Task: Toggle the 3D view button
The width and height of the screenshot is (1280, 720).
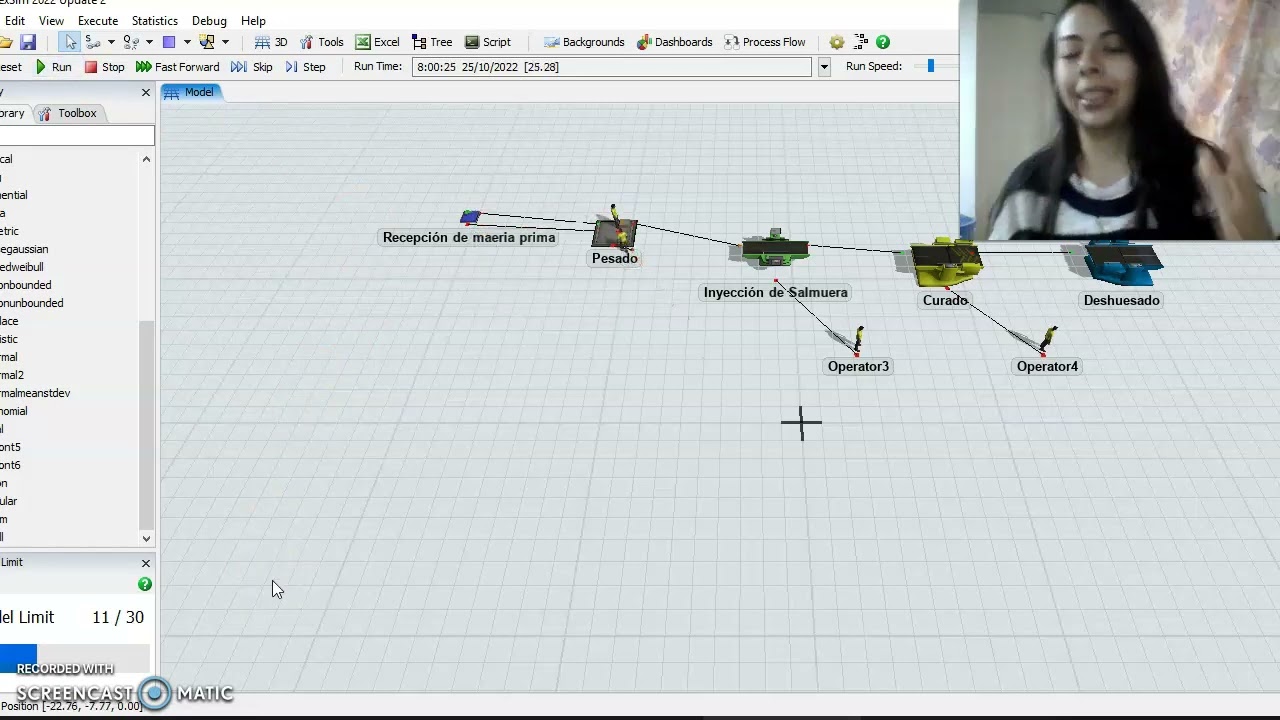Action: tap(271, 42)
